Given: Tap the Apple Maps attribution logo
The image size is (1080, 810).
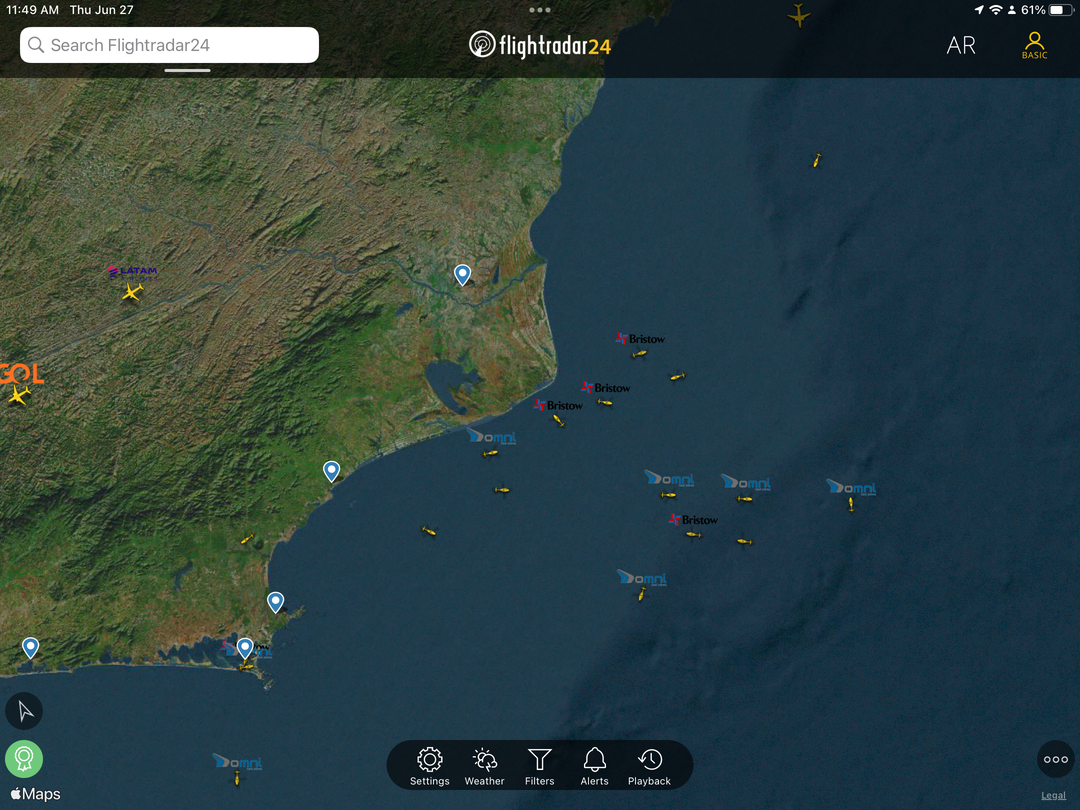Looking at the screenshot, I should tap(35, 794).
